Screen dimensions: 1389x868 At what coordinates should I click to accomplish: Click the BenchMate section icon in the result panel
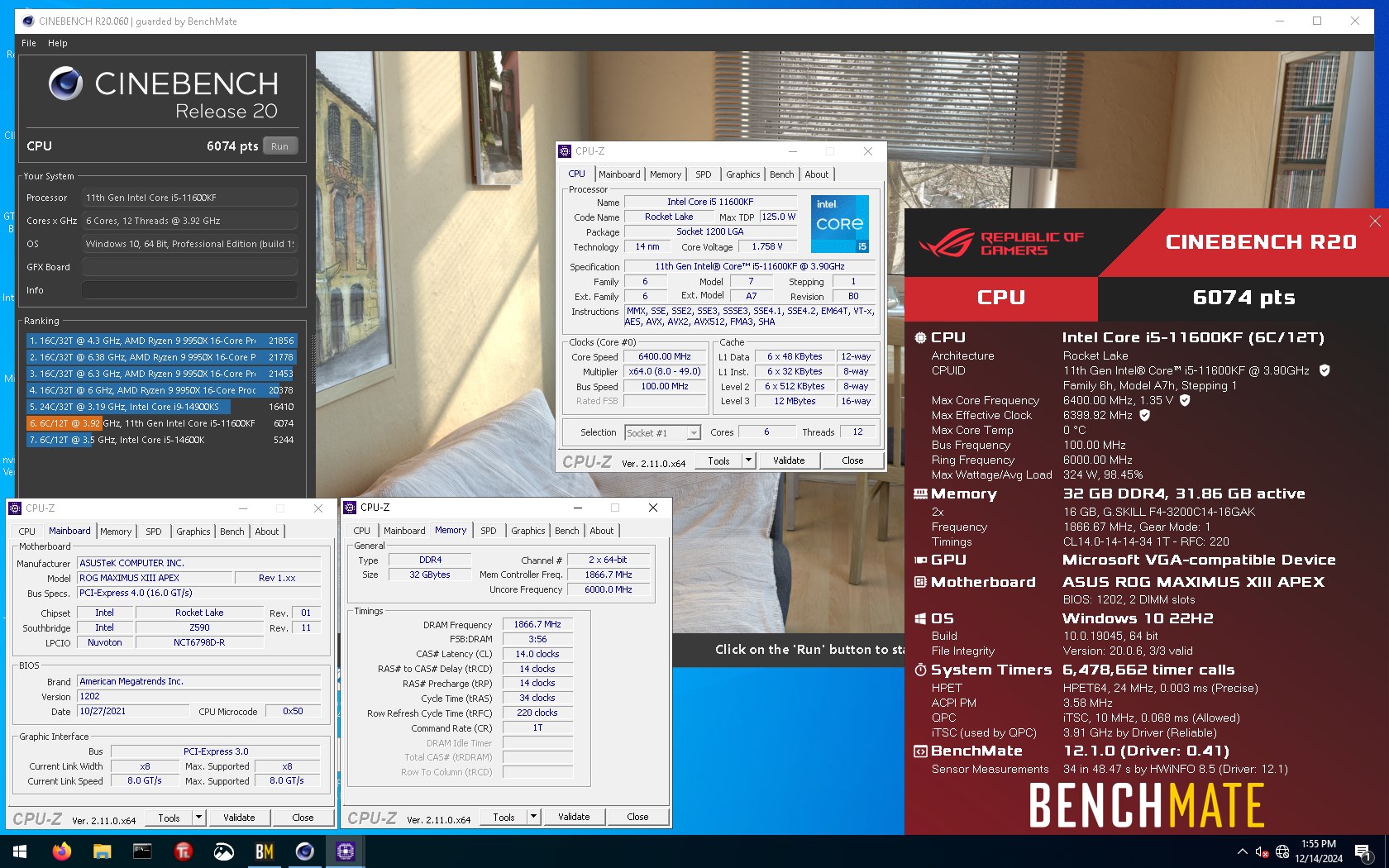pos(920,751)
